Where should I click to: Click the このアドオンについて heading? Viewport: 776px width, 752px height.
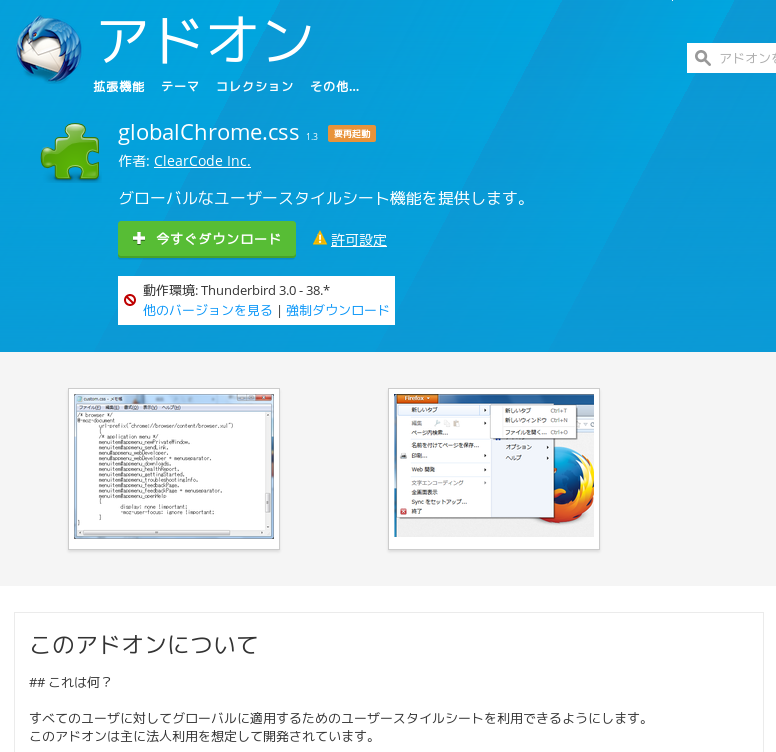144,645
